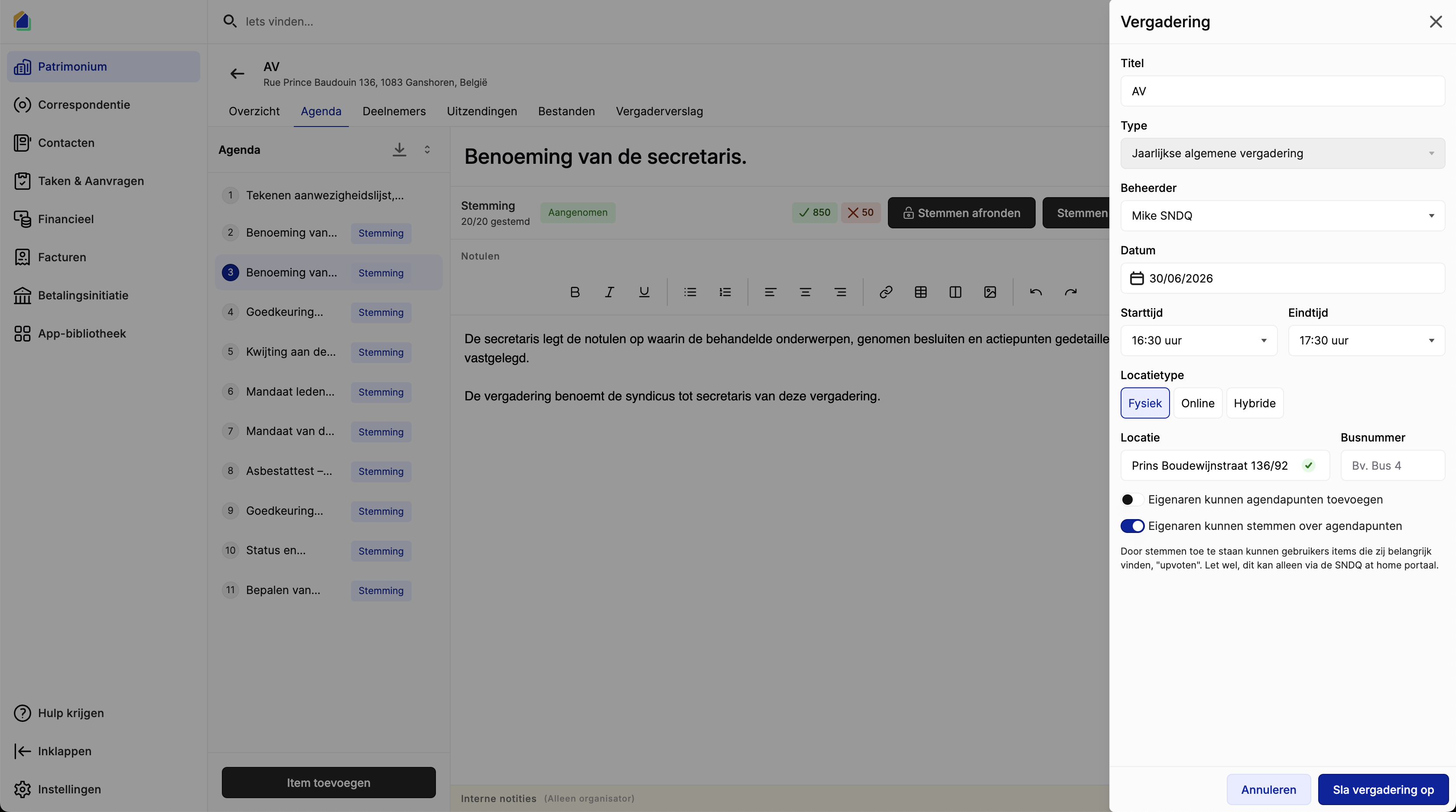Insert a table
This screenshot has height=812, width=1456.
click(x=921, y=292)
